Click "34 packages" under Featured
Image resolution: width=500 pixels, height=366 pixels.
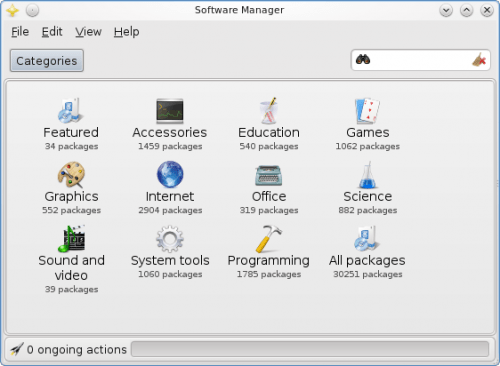71,146
